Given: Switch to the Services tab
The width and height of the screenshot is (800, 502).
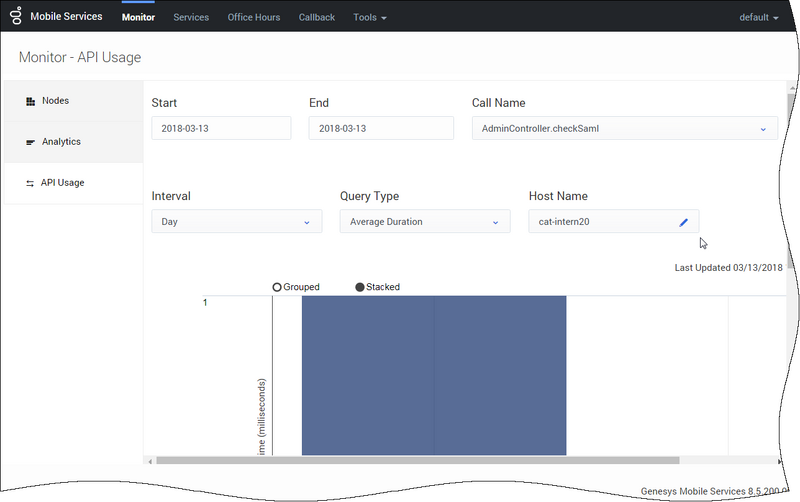Looking at the screenshot, I should (191, 18).
